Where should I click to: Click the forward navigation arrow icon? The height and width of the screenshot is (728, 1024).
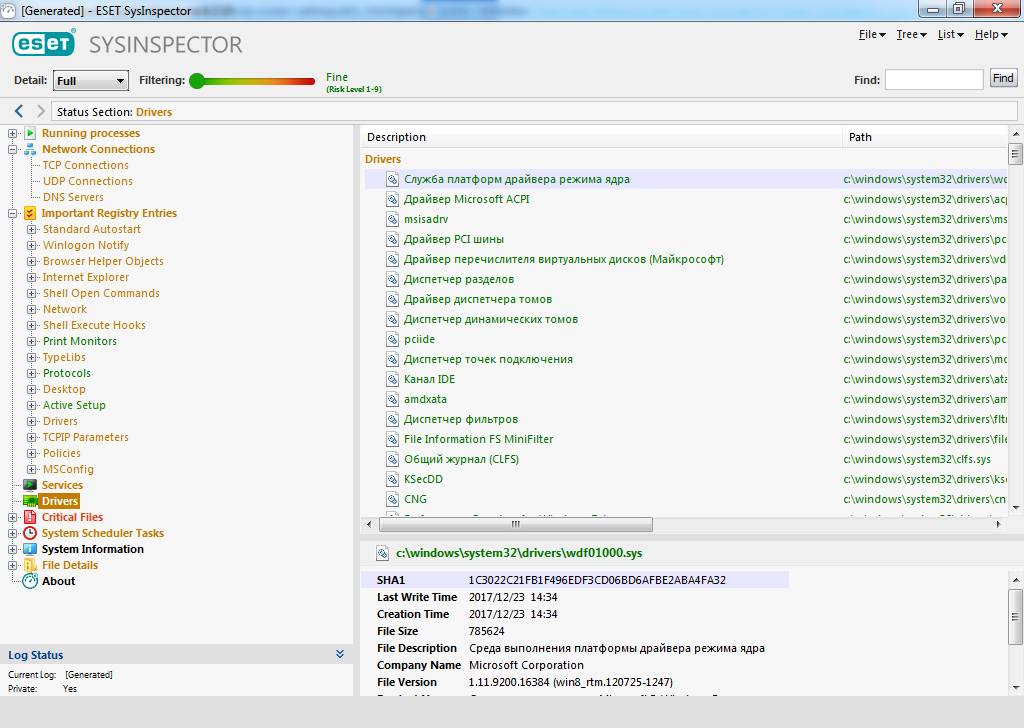41,112
